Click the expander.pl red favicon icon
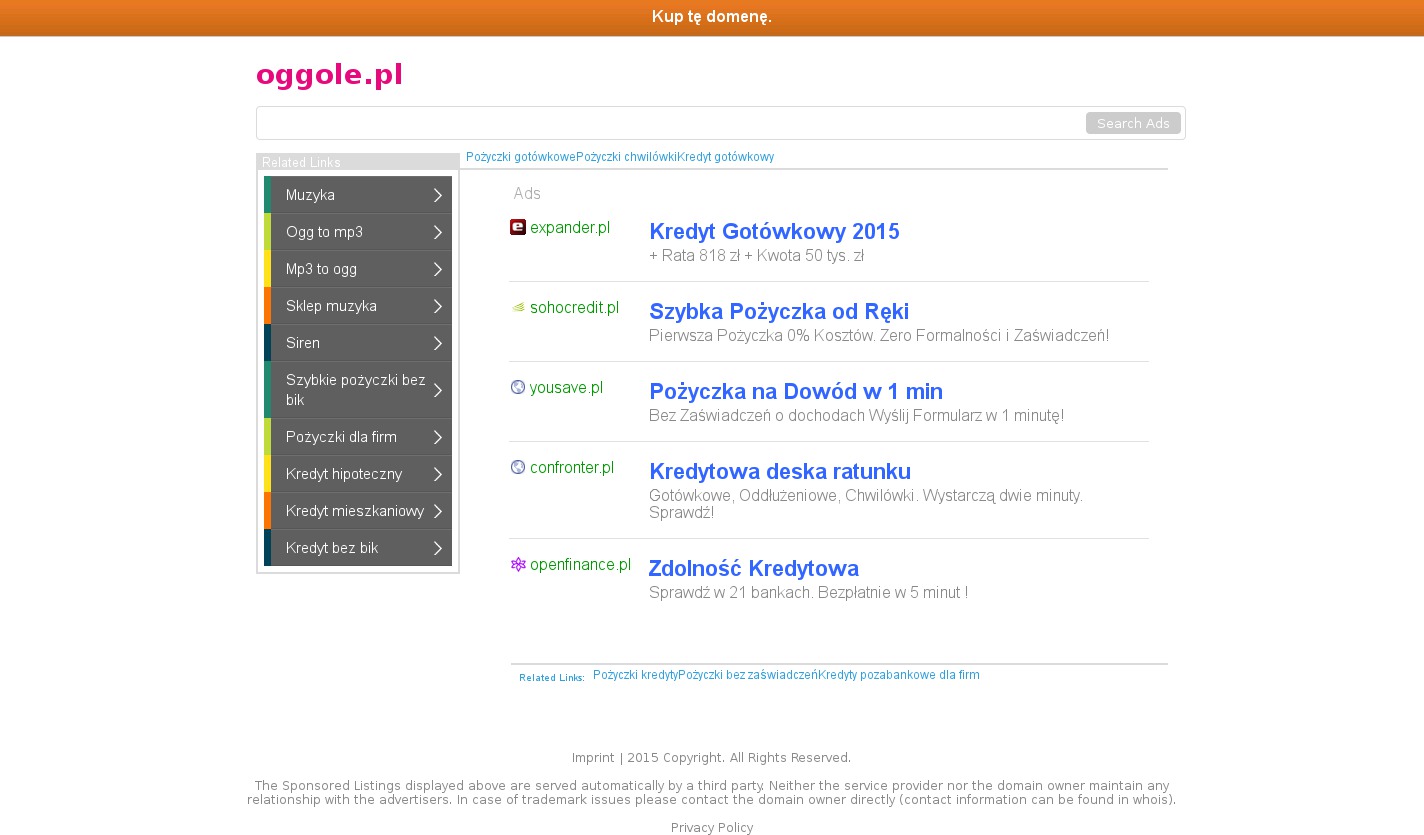 [x=518, y=227]
